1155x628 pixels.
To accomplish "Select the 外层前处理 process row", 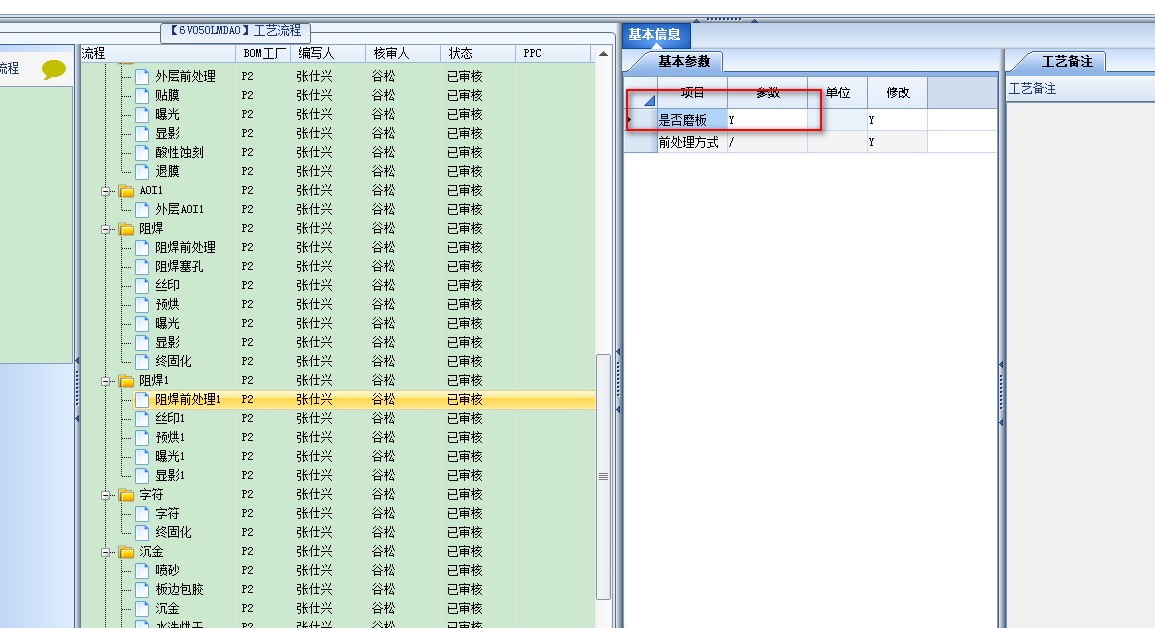I will click(338, 77).
